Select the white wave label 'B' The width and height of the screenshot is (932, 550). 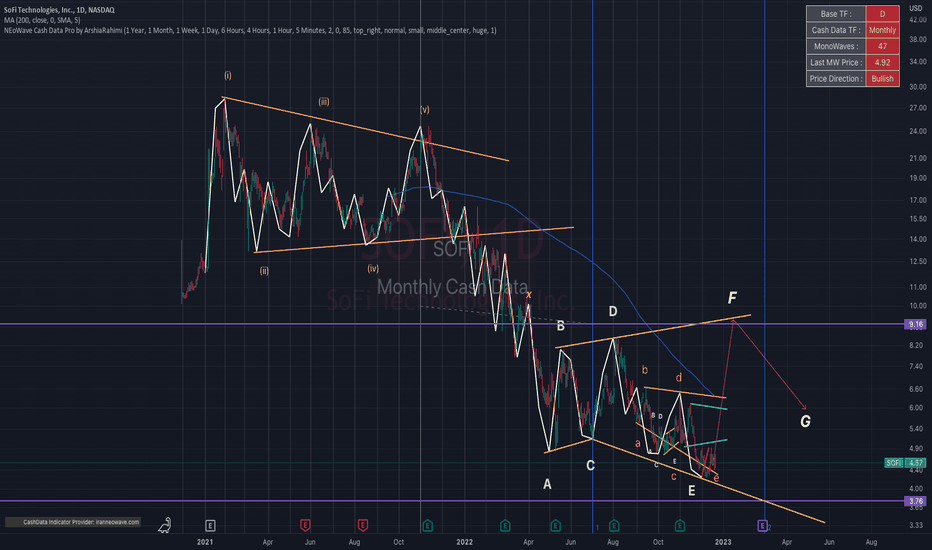561,326
